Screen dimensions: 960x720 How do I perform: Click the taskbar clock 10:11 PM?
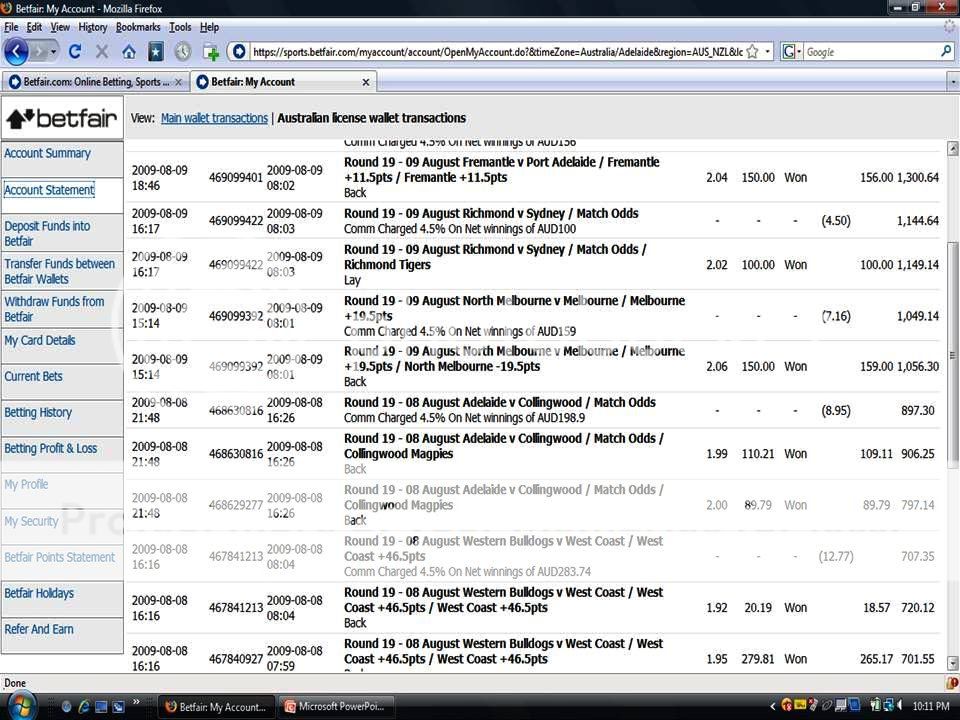pos(931,707)
